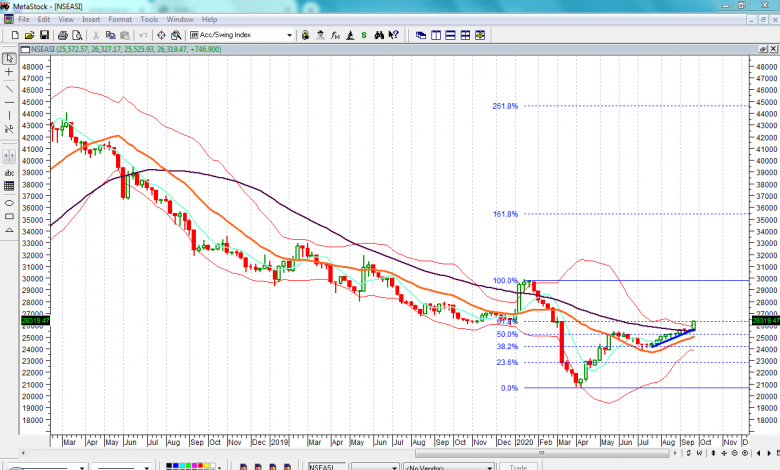Image resolution: width=780 pixels, height=470 pixels.
Task: Select the triangle drawing tool
Action: point(9,230)
